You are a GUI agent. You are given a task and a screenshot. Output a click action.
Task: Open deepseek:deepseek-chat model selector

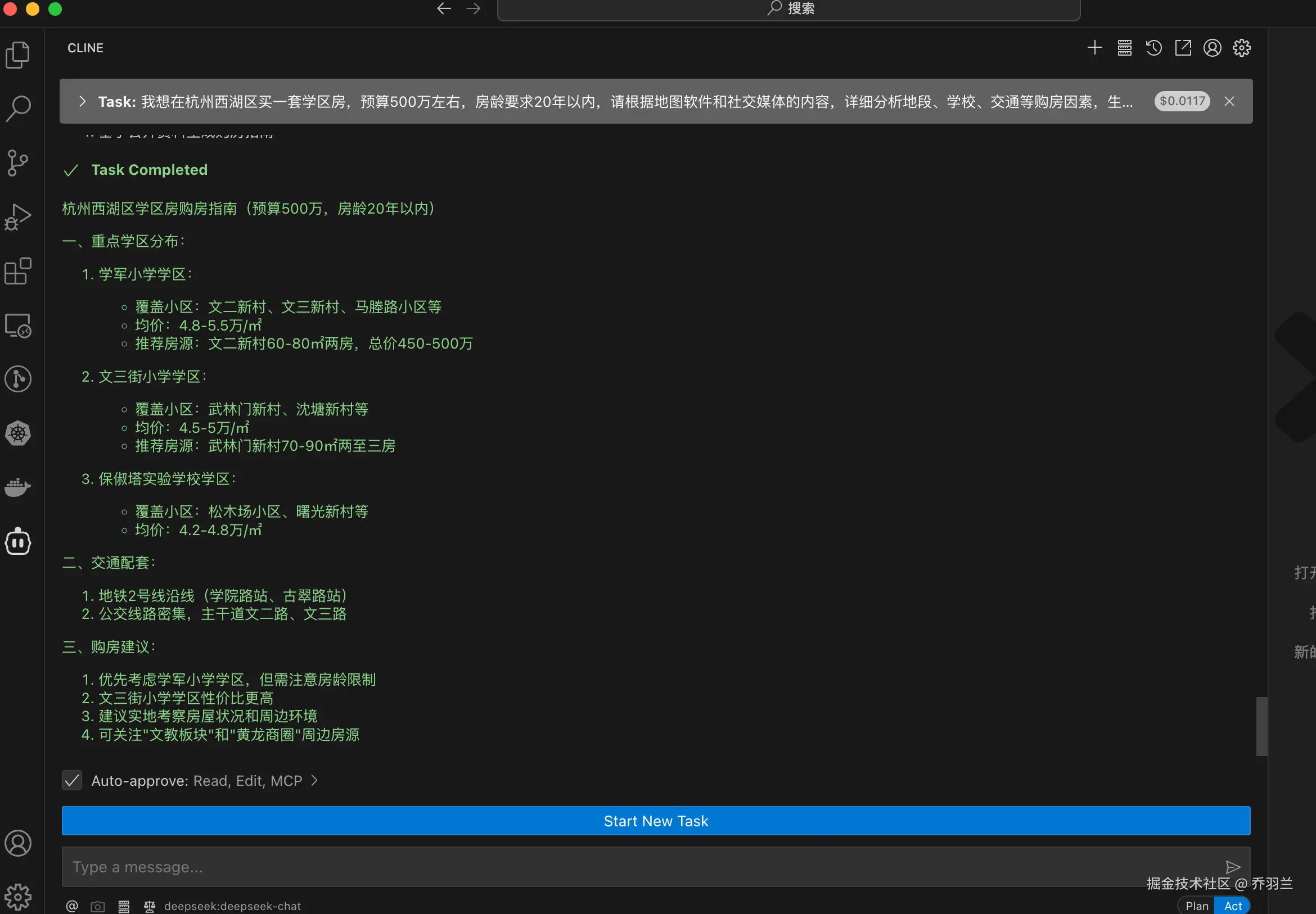pos(232,906)
